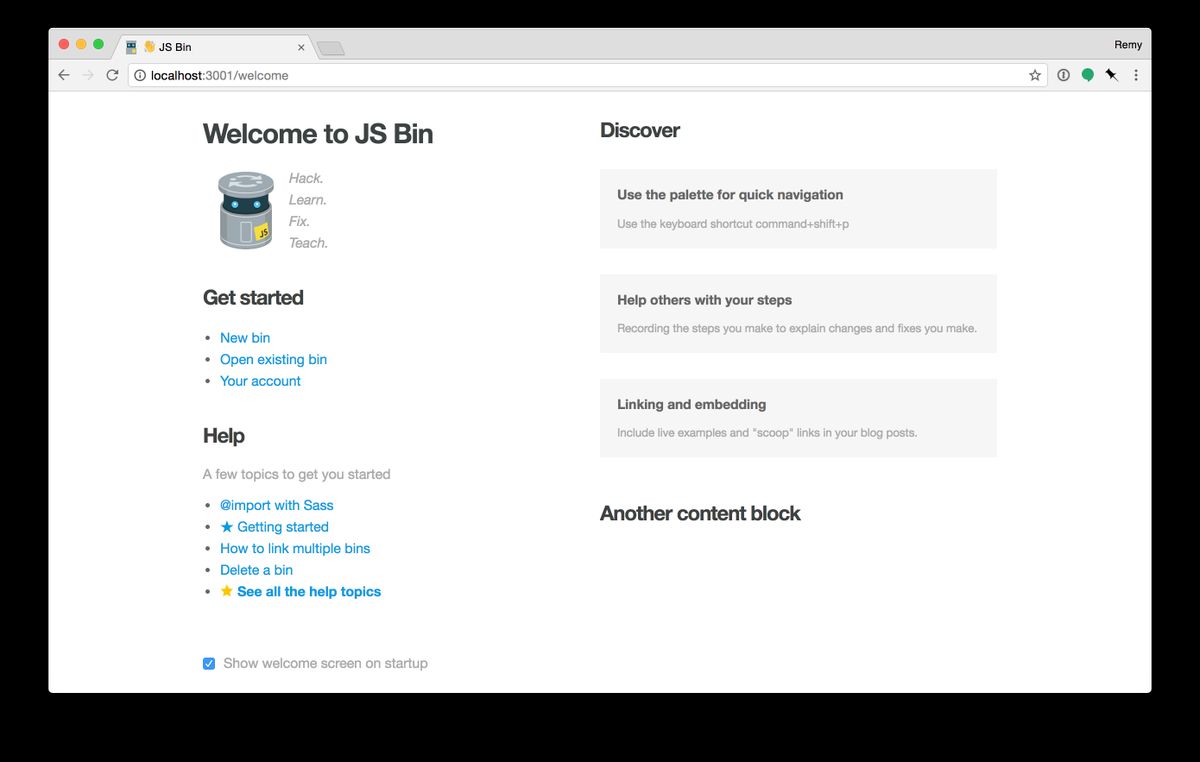
Task: Click the circled info extension icon
Action: click(x=1063, y=75)
